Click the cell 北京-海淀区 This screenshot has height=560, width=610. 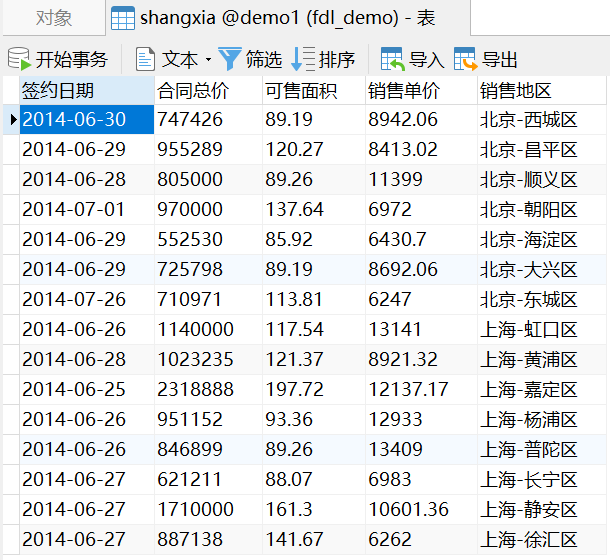click(542, 239)
